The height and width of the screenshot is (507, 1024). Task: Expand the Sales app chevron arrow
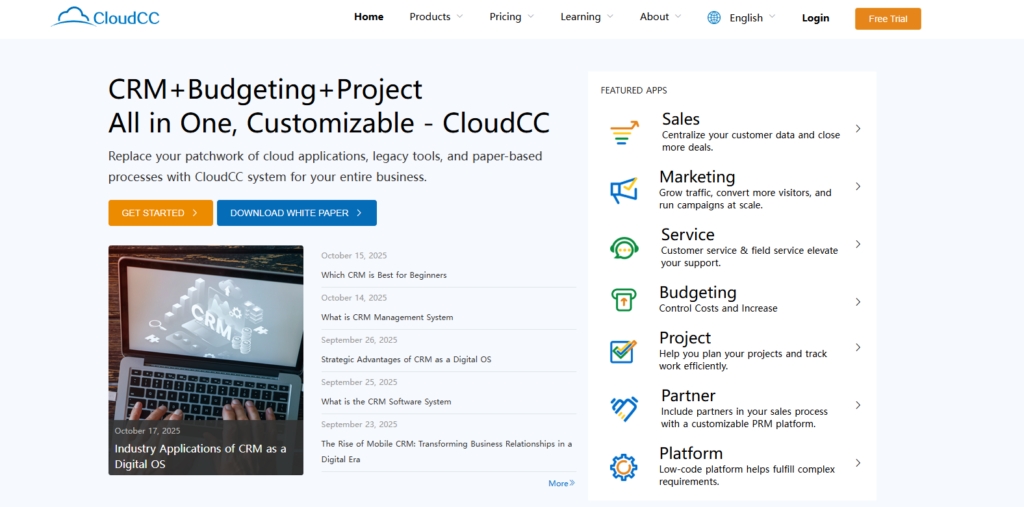coord(858,129)
